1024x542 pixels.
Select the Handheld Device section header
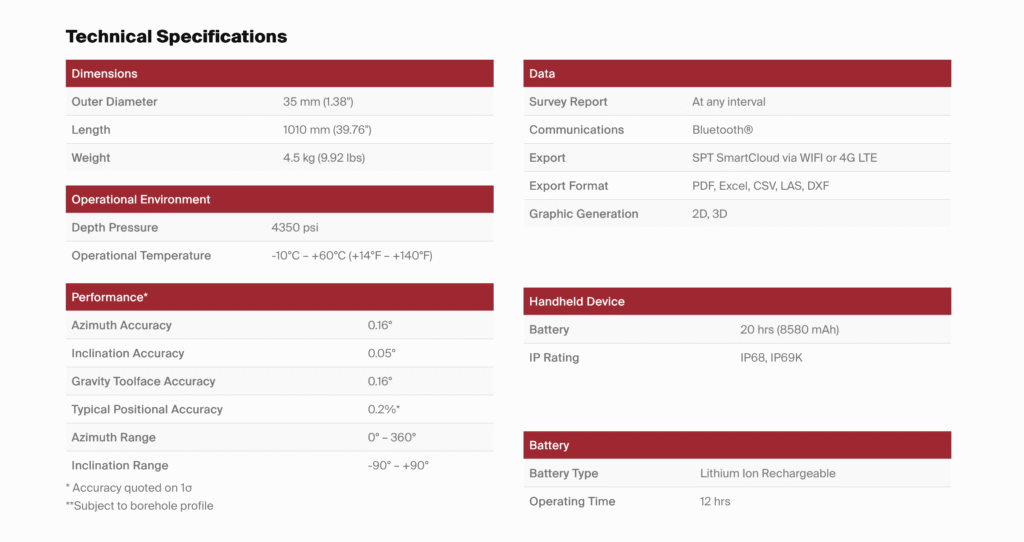(577, 302)
